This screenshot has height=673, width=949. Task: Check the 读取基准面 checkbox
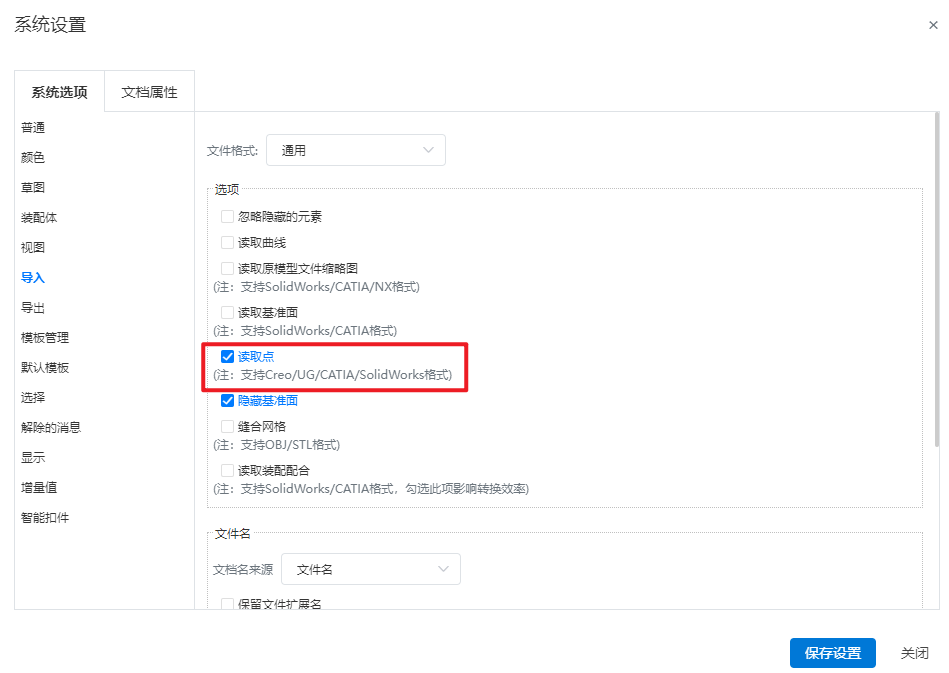(x=228, y=312)
